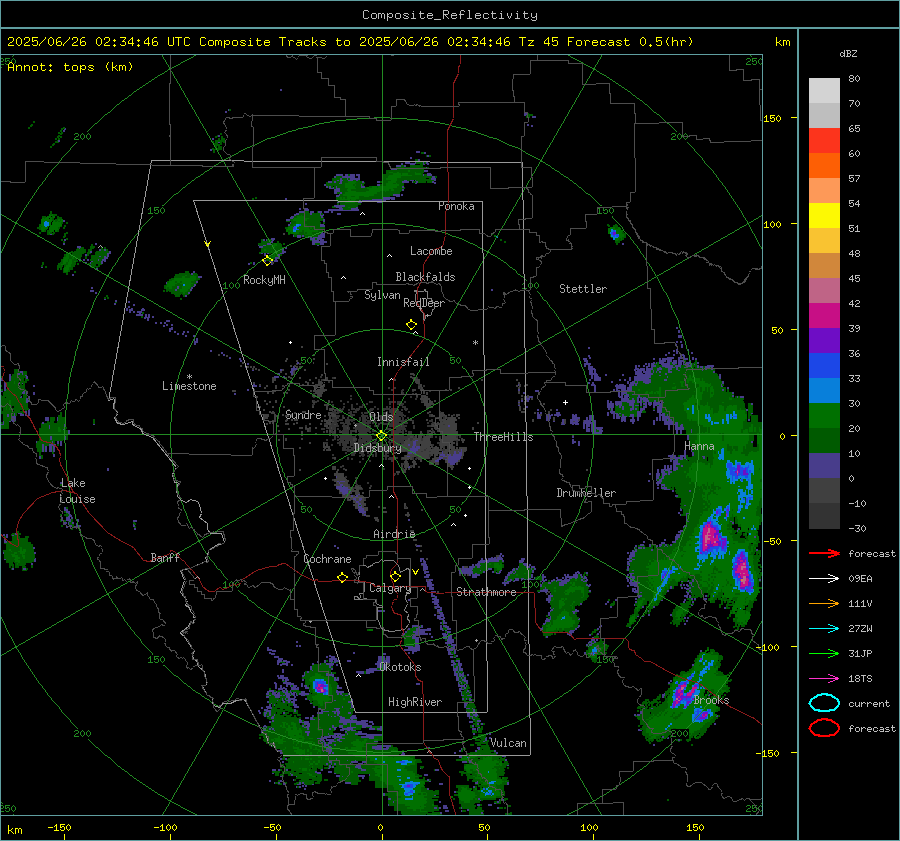The width and height of the screenshot is (900, 841).
Task: Click the white 09EA arrow icon
Action: (824, 578)
